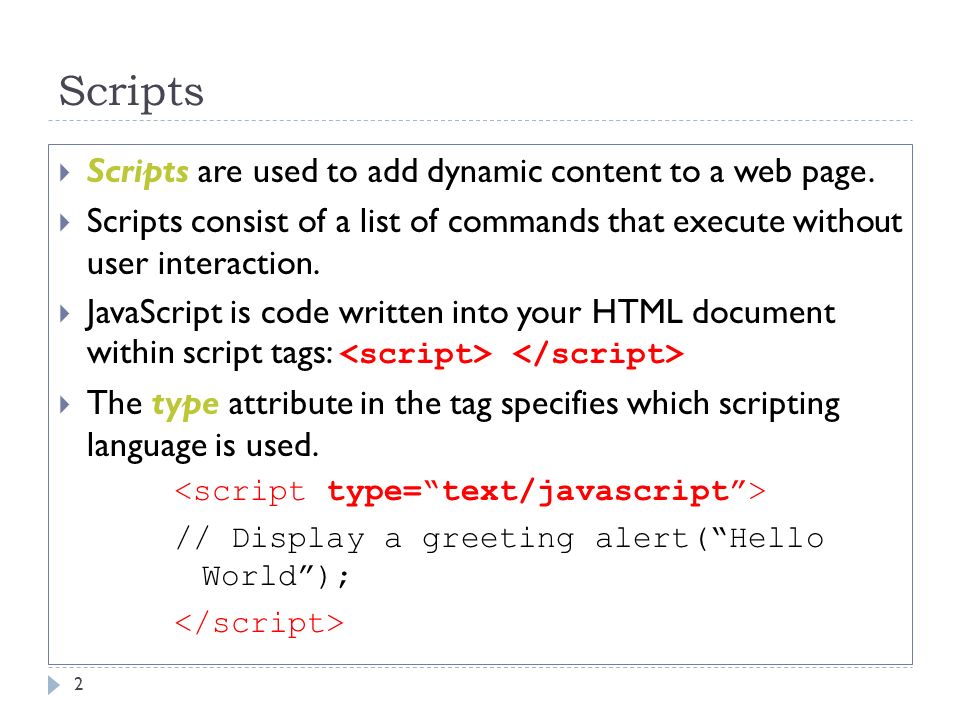Click the red "<script>" opening tag text
Image resolution: width=960 pixels, height=720 pixels.
pyautogui.click(x=416, y=354)
